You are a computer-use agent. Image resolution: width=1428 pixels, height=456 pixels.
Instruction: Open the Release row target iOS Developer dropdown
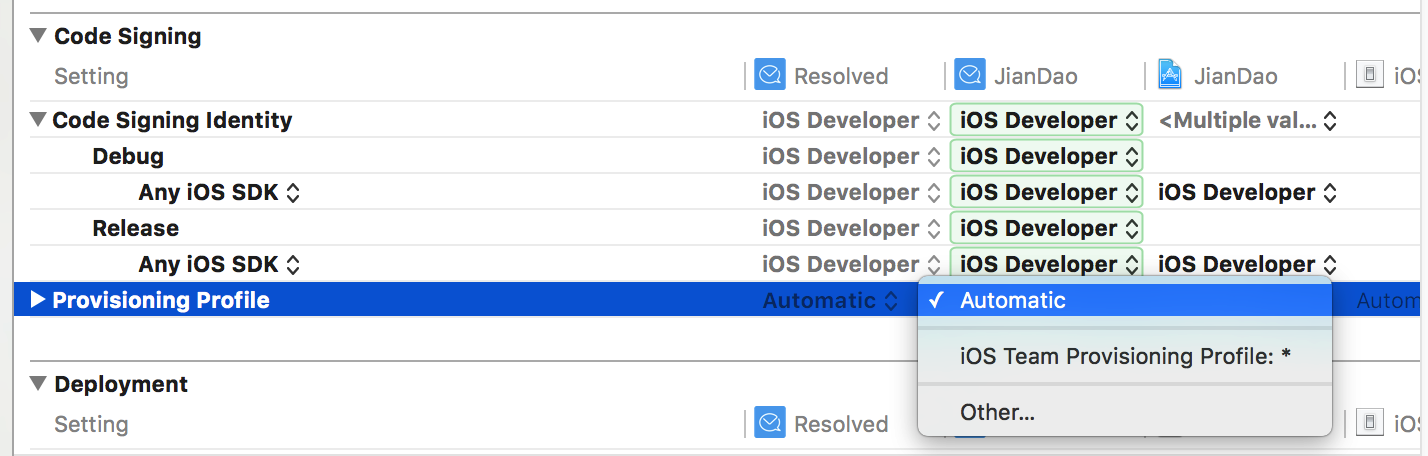pyautogui.click(x=1046, y=229)
